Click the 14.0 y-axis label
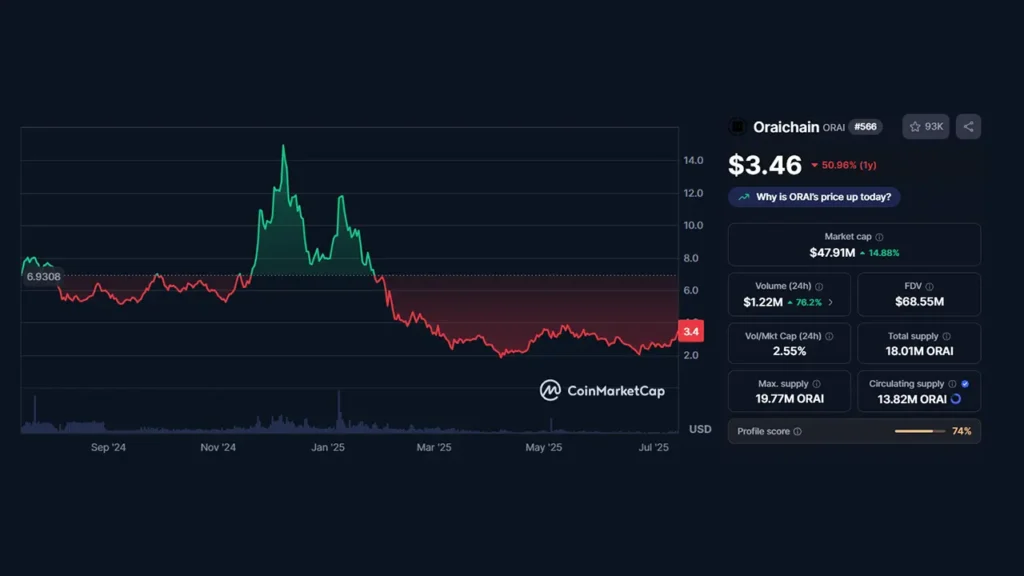The height and width of the screenshot is (576, 1024). coord(693,161)
